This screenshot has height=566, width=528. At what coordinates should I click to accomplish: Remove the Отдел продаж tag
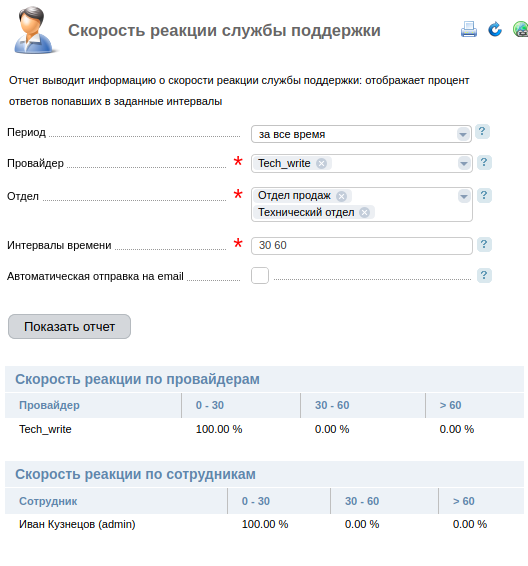341,196
